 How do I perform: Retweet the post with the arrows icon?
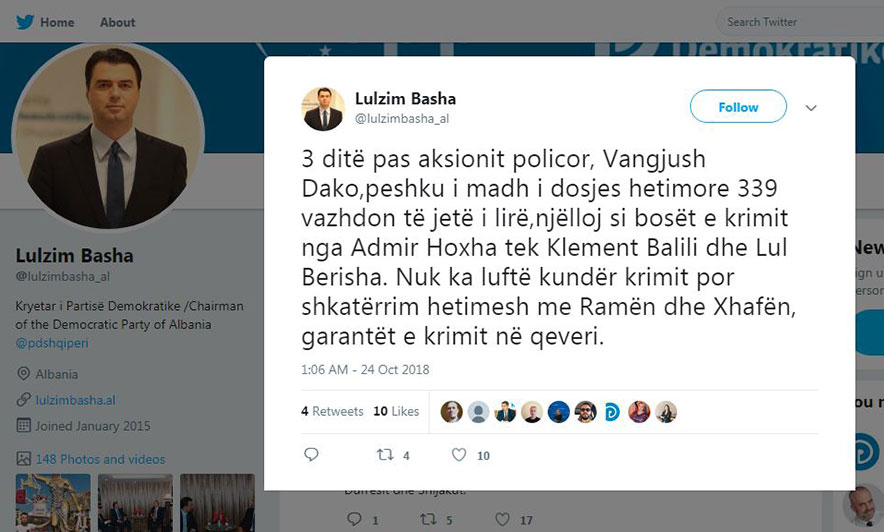point(385,454)
